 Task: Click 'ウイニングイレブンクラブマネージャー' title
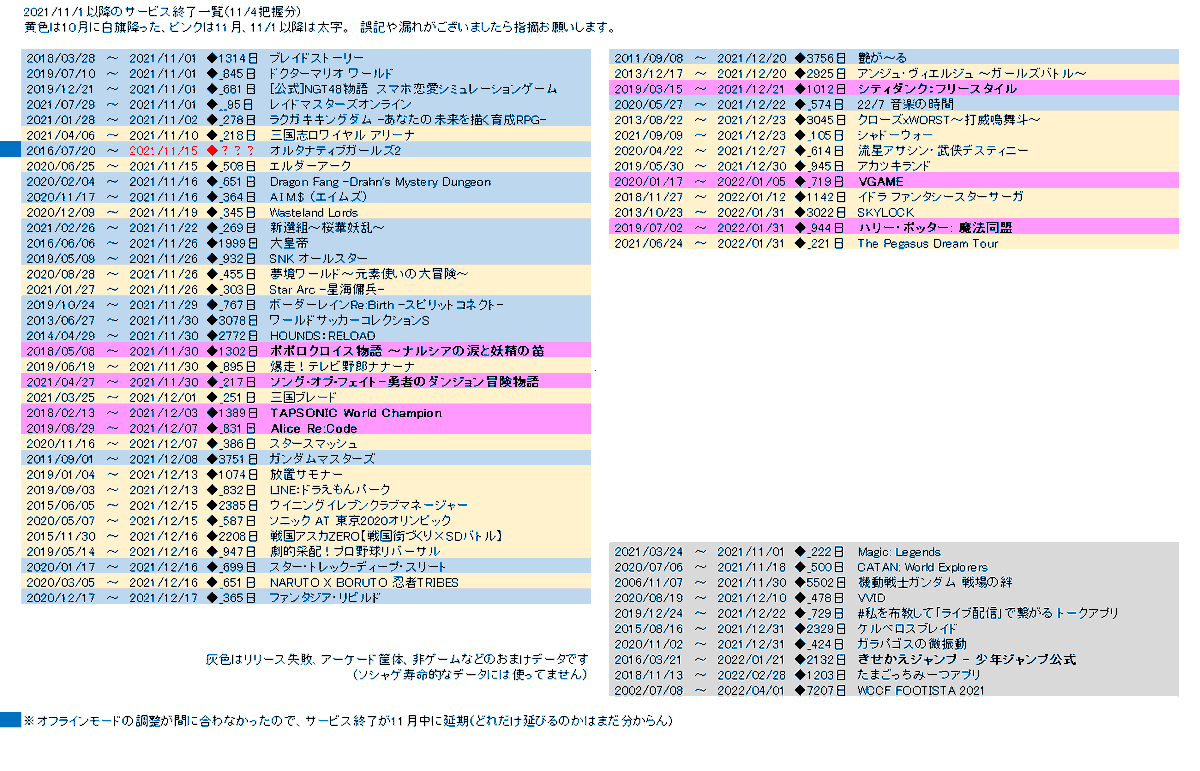369,505
